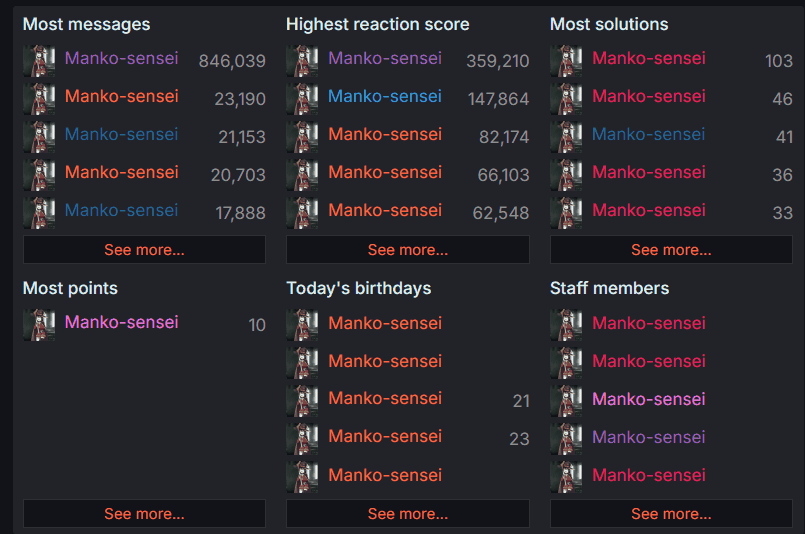The height and width of the screenshot is (534, 805).
Task: Click avatar of birthday member aged 21
Action: [302, 401]
